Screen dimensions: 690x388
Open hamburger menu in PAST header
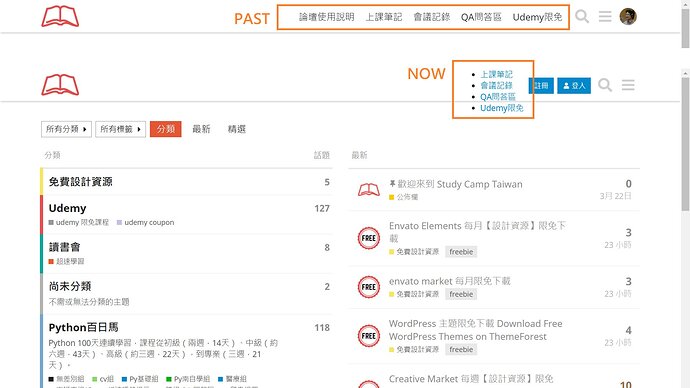tap(605, 17)
